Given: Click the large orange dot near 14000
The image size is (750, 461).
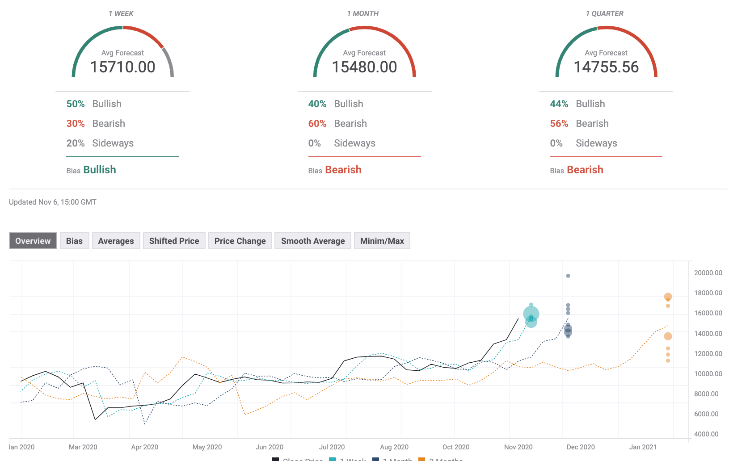Looking at the screenshot, I should click(x=668, y=336).
